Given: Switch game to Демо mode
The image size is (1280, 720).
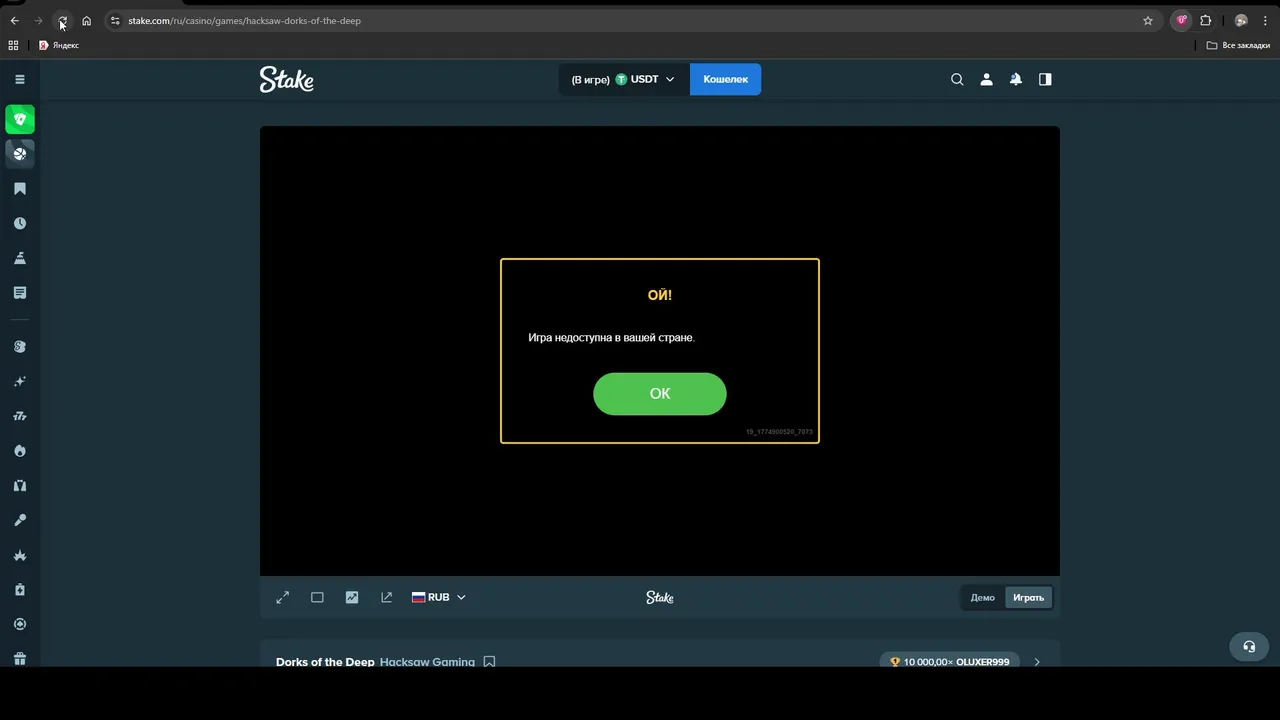Looking at the screenshot, I should coord(983,598).
